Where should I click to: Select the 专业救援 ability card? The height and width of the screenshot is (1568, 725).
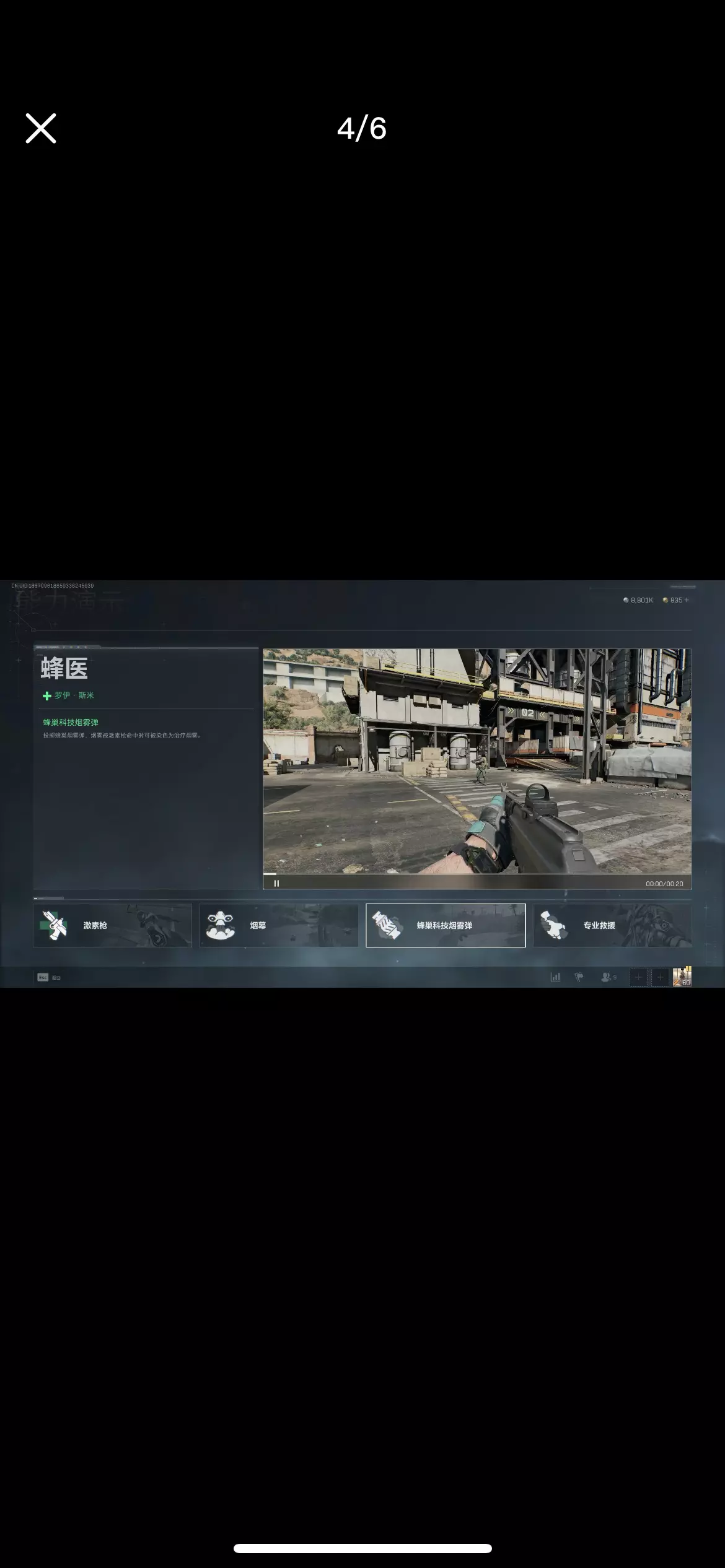point(612,925)
